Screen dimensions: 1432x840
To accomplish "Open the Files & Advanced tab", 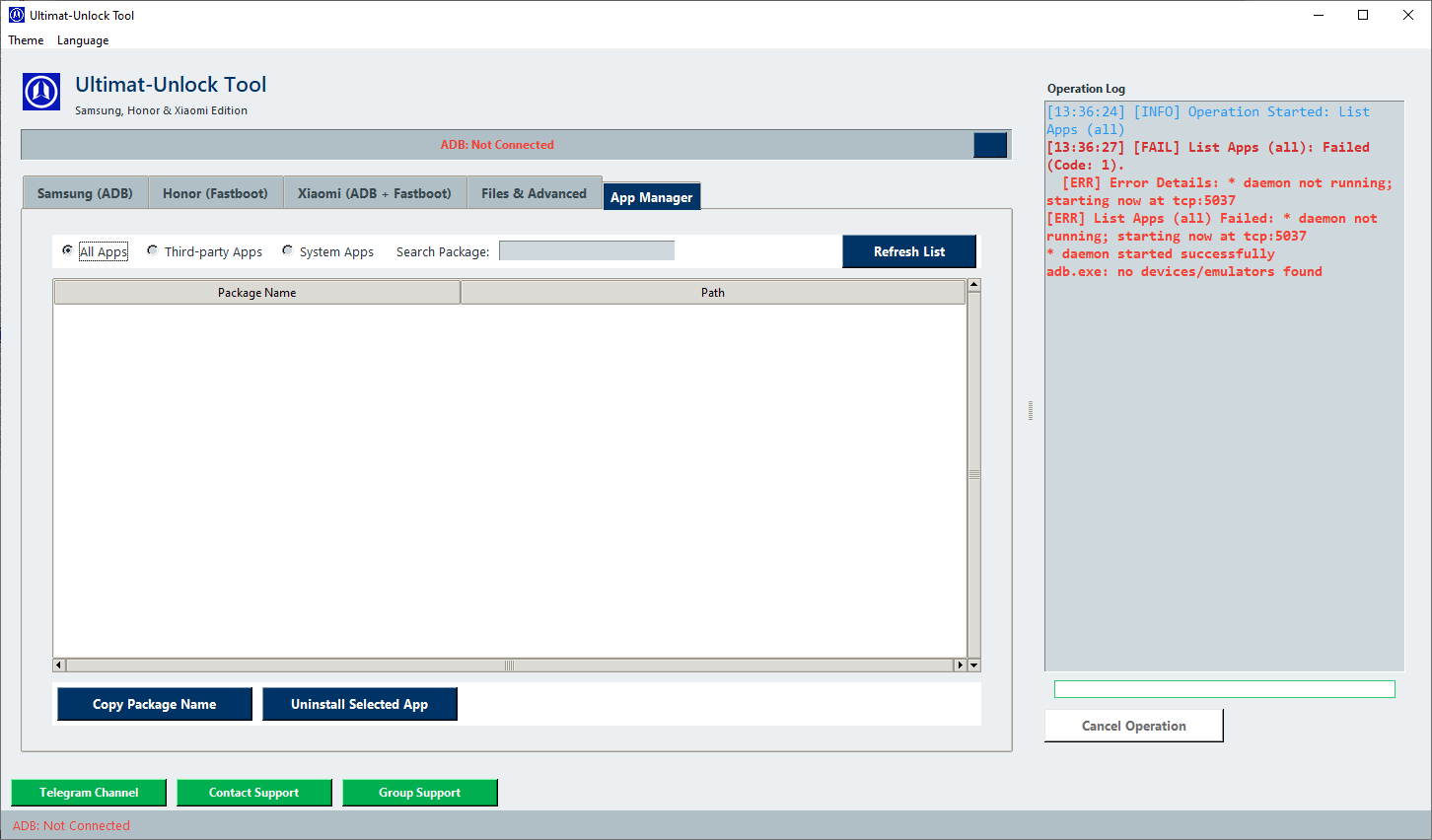I will (x=535, y=193).
